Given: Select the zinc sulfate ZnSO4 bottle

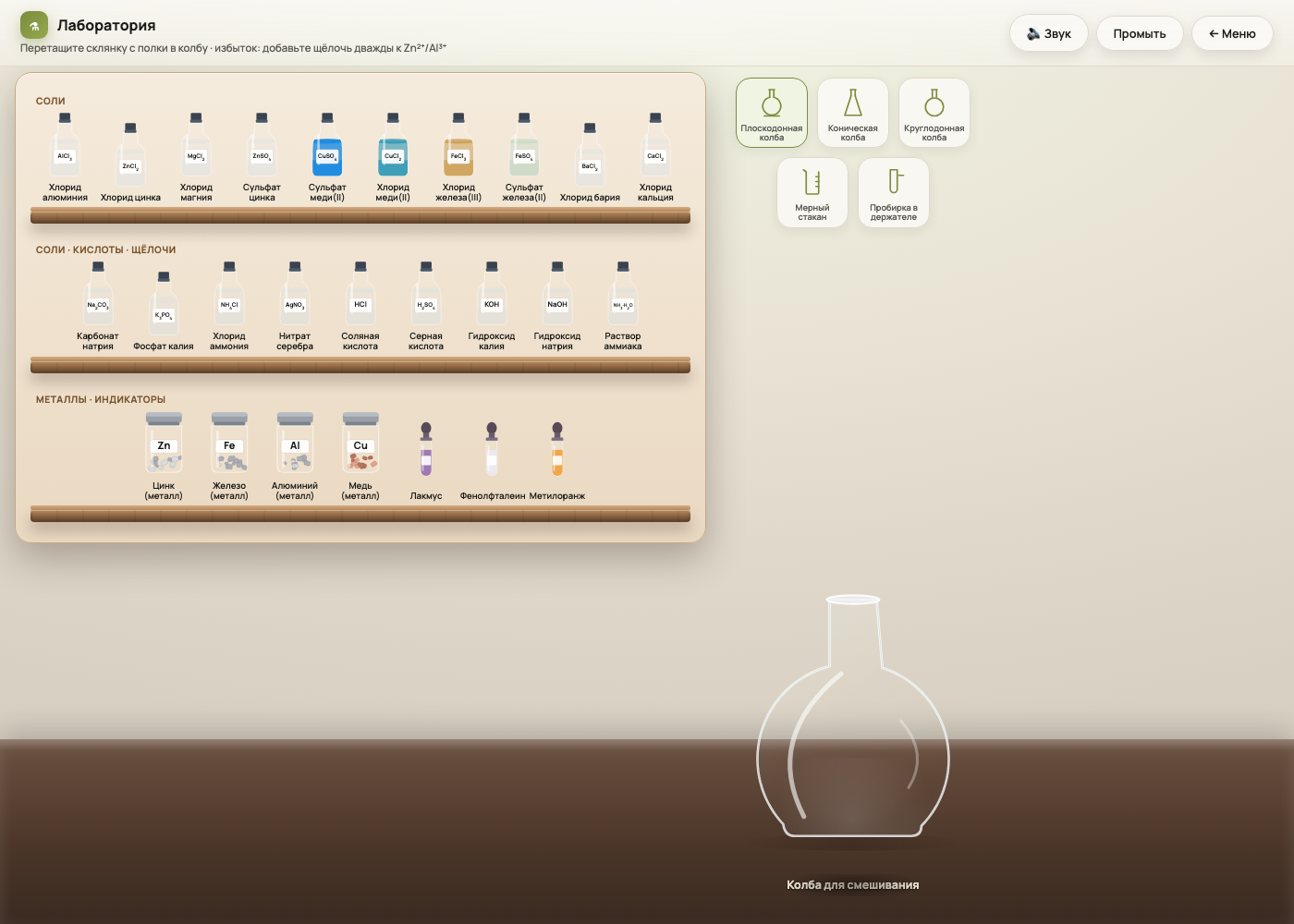Looking at the screenshot, I should pos(262,146).
